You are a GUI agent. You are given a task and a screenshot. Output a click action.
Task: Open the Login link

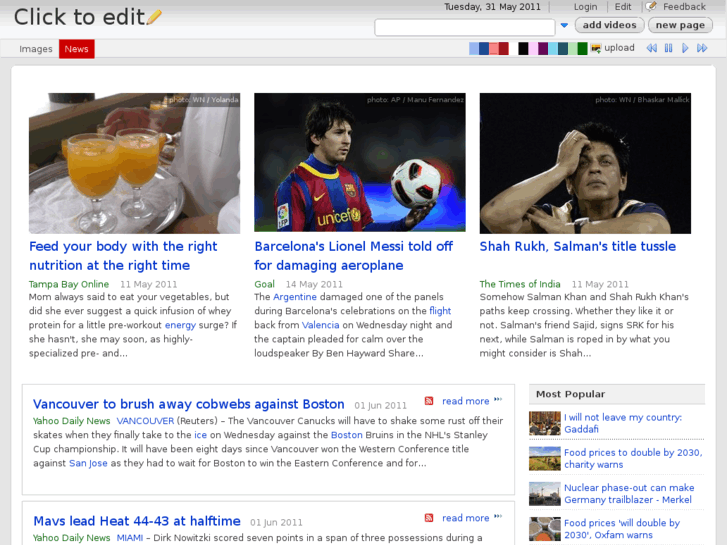(x=585, y=7)
